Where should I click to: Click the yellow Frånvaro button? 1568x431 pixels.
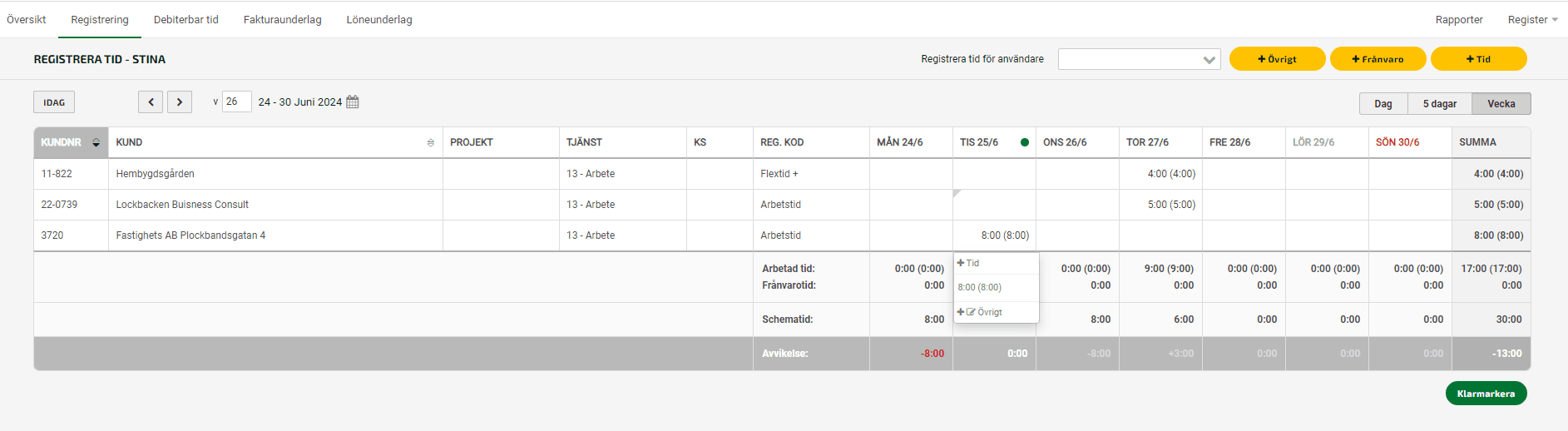(1378, 59)
